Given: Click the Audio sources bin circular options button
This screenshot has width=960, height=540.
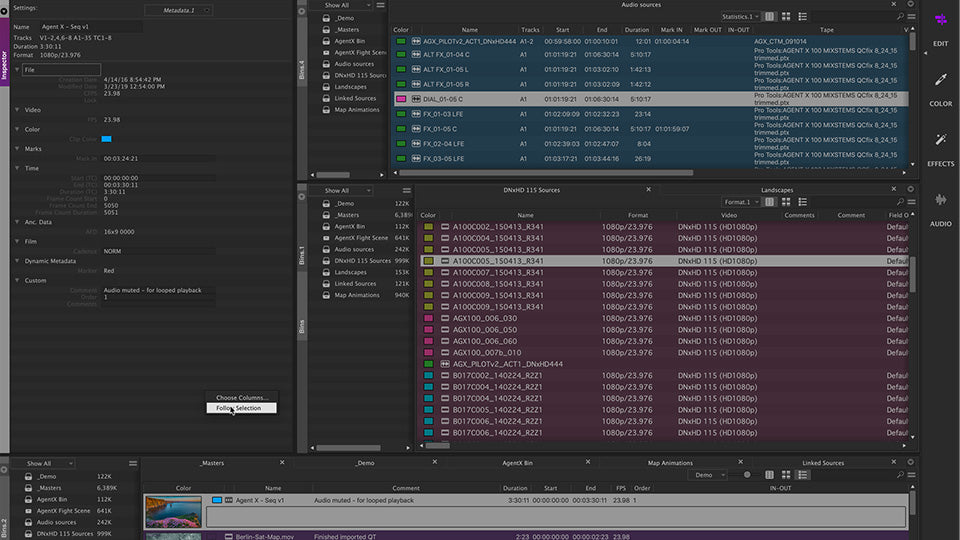Looking at the screenshot, I should (x=910, y=4).
